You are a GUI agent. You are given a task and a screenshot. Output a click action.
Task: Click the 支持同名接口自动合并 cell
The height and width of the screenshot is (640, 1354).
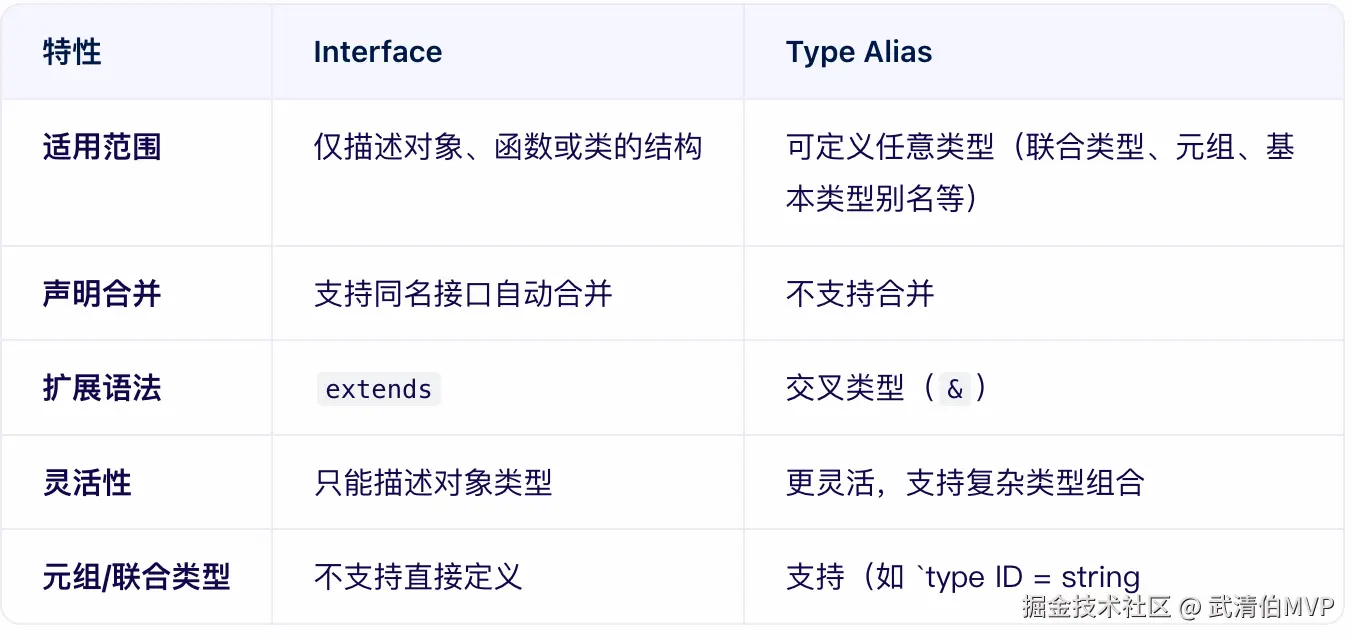point(463,294)
